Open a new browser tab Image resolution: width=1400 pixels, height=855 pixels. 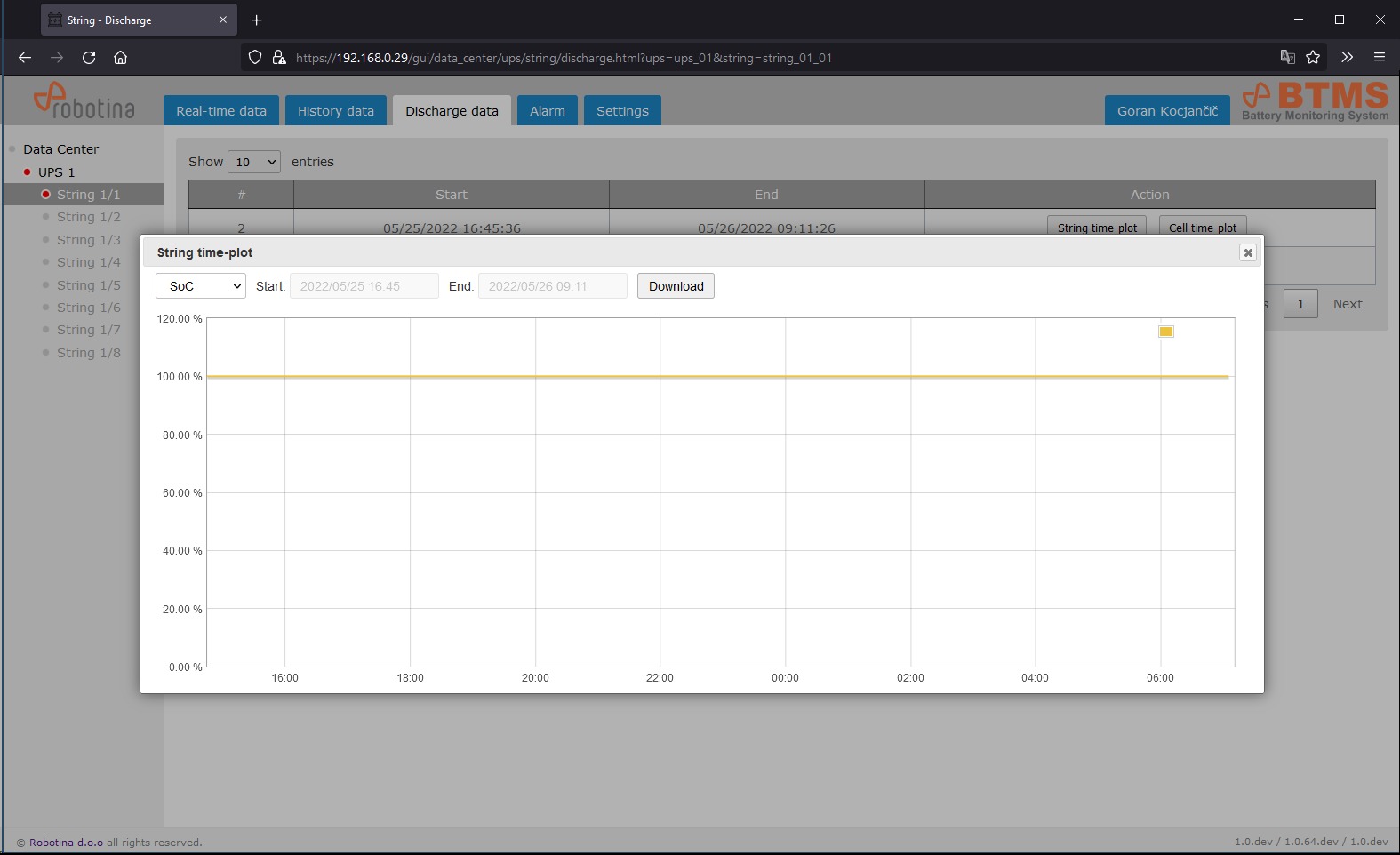pos(257,20)
